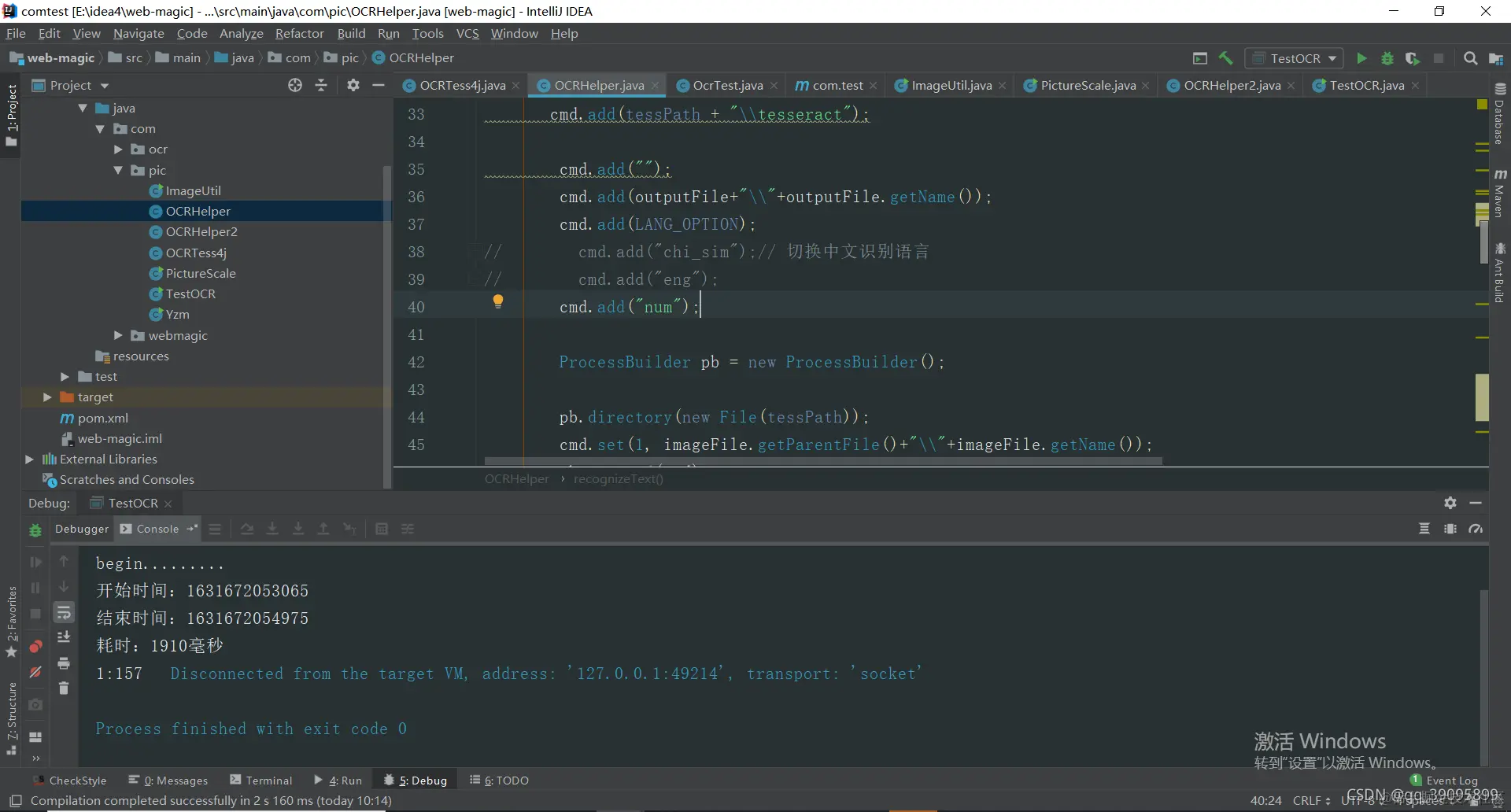Click the lightbulb intention icon on line 40

click(x=498, y=301)
